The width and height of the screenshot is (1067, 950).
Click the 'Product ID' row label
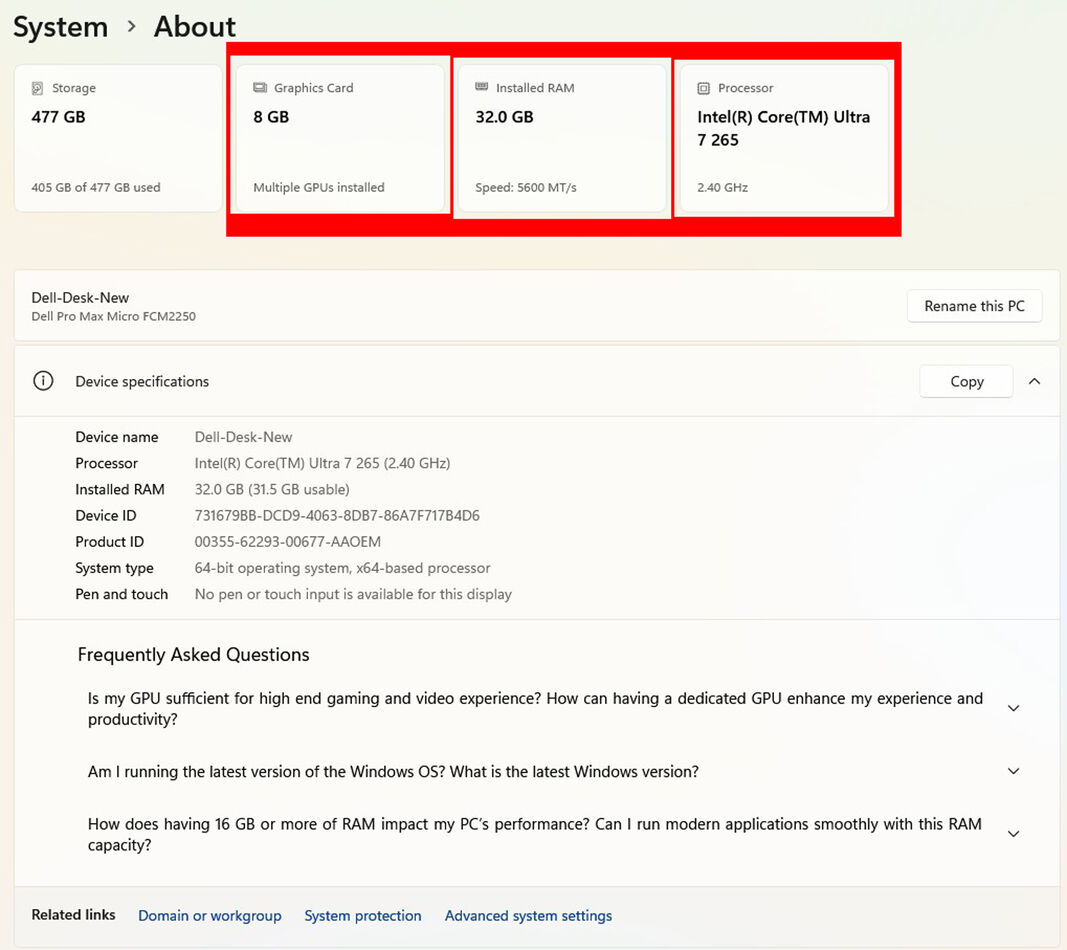110,542
